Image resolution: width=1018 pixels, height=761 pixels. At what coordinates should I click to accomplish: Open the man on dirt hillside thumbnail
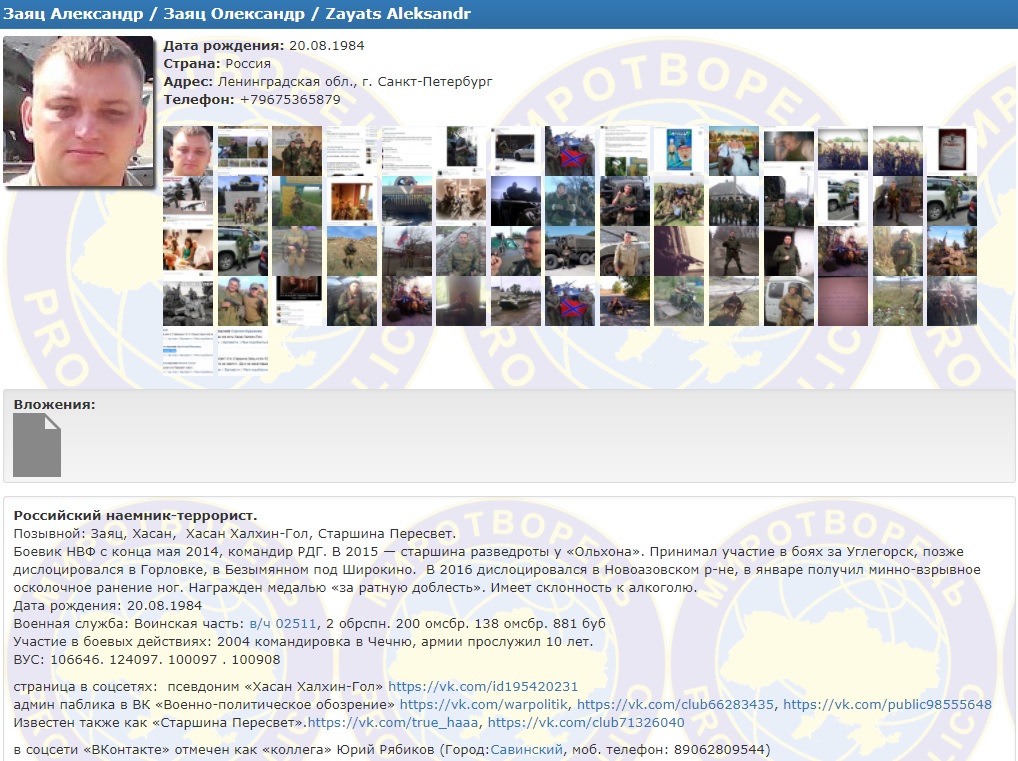click(x=352, y=251)
